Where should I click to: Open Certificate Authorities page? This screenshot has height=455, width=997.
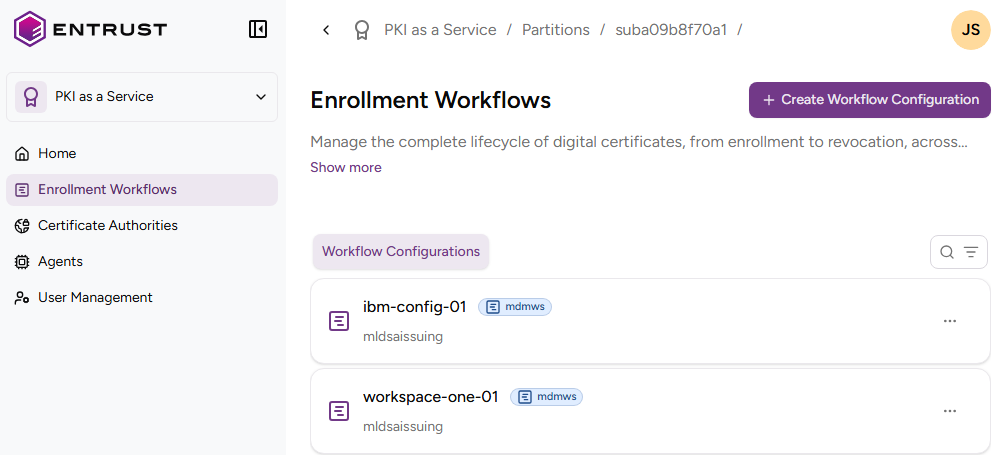(142, 226)
